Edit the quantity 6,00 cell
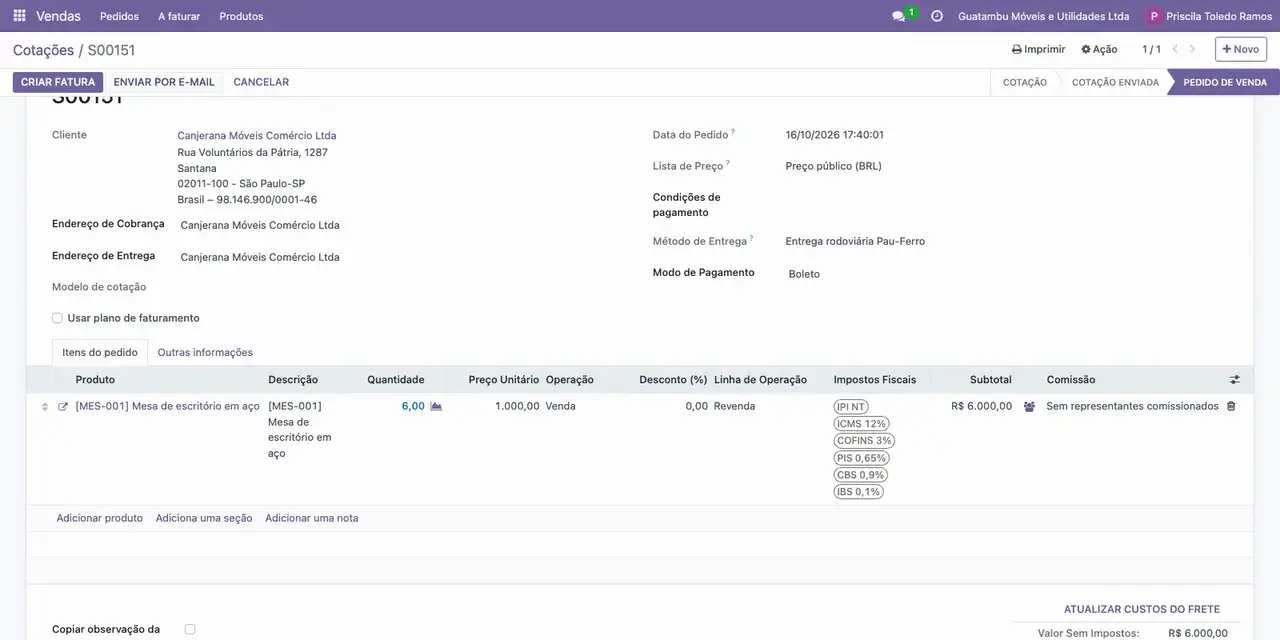 click(413, 406)
